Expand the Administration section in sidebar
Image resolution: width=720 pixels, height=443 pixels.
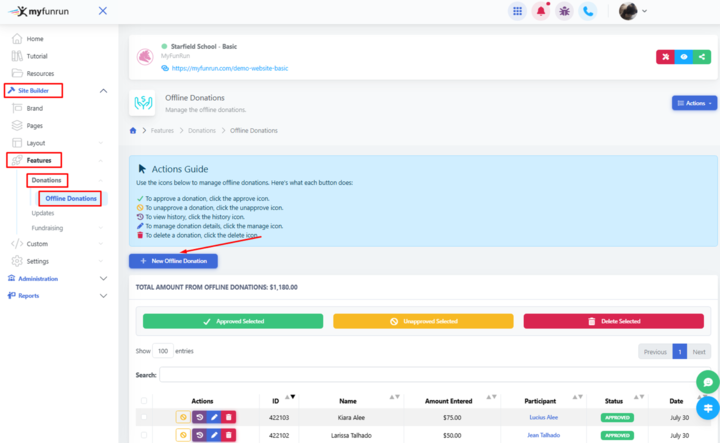point(60,279)
